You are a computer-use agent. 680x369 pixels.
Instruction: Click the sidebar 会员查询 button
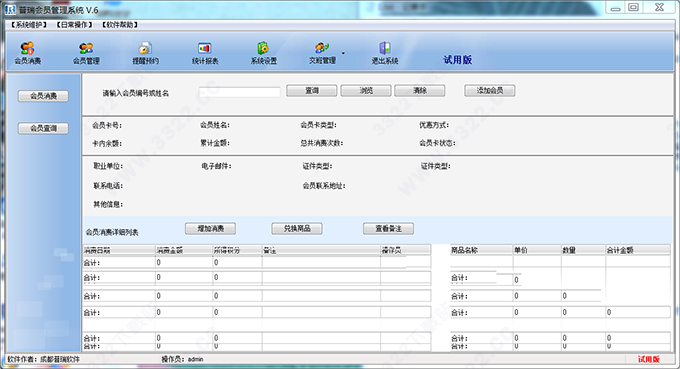point(43,128)
